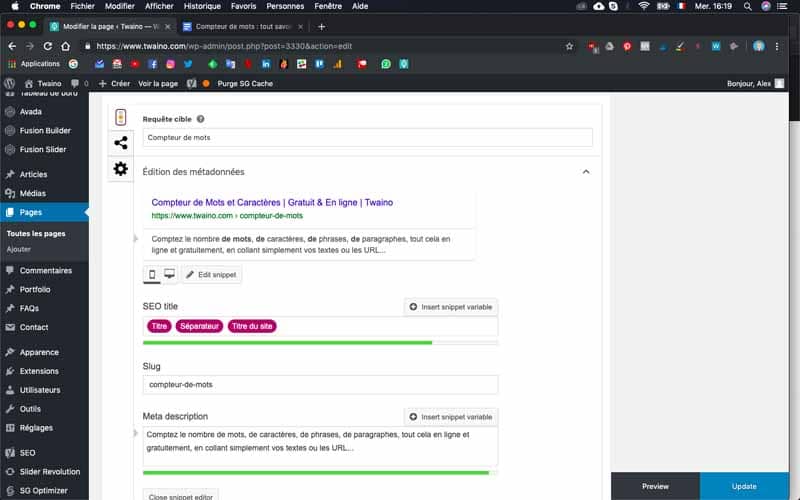Collapse Édition des métadonnées section
The image size is (800, 500).
point(586,172)
